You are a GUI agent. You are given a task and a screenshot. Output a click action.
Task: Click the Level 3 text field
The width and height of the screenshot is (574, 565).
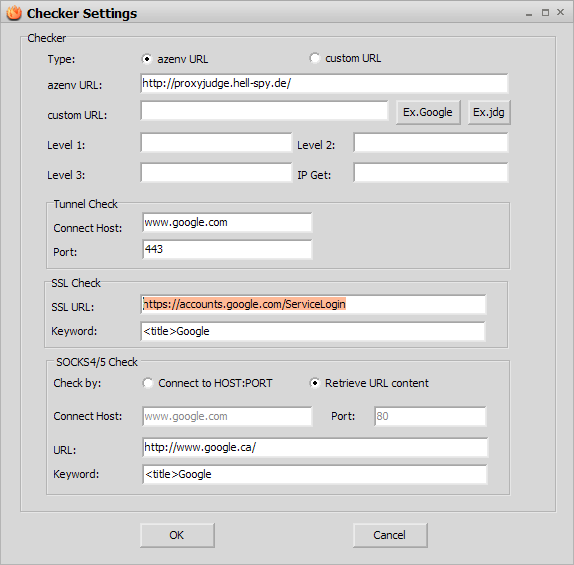pyautogui.click(x=216, y=173)
